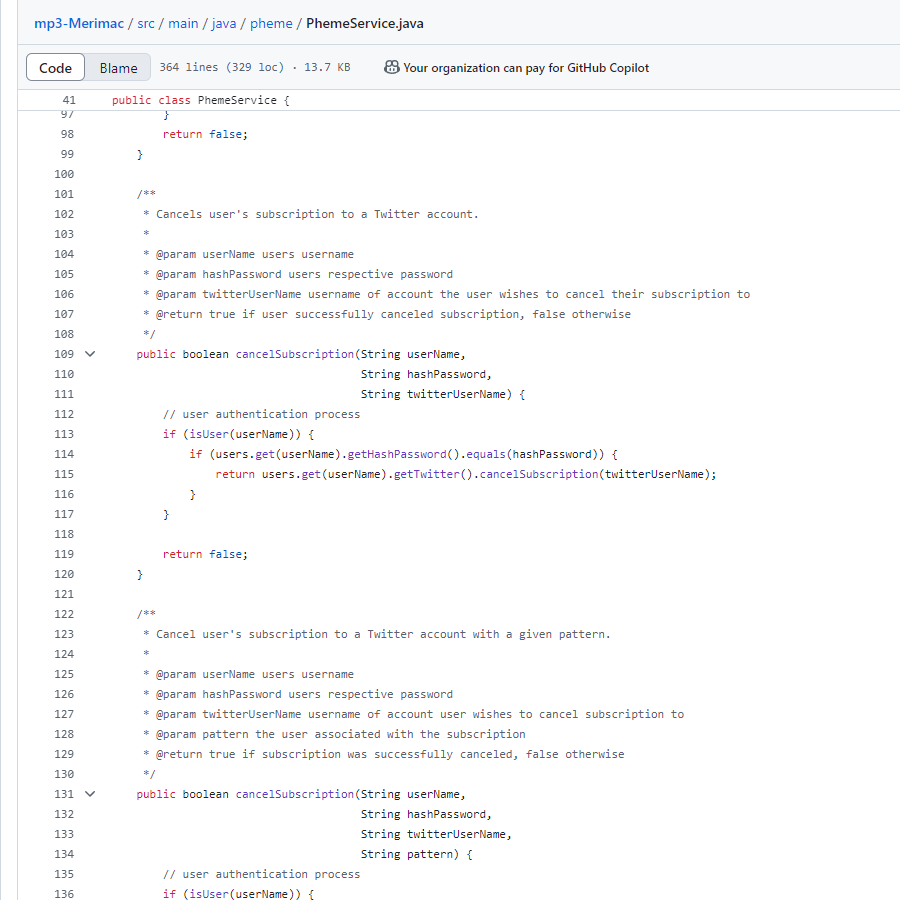Click the isUser call on line 113

[x=209, y=435]
